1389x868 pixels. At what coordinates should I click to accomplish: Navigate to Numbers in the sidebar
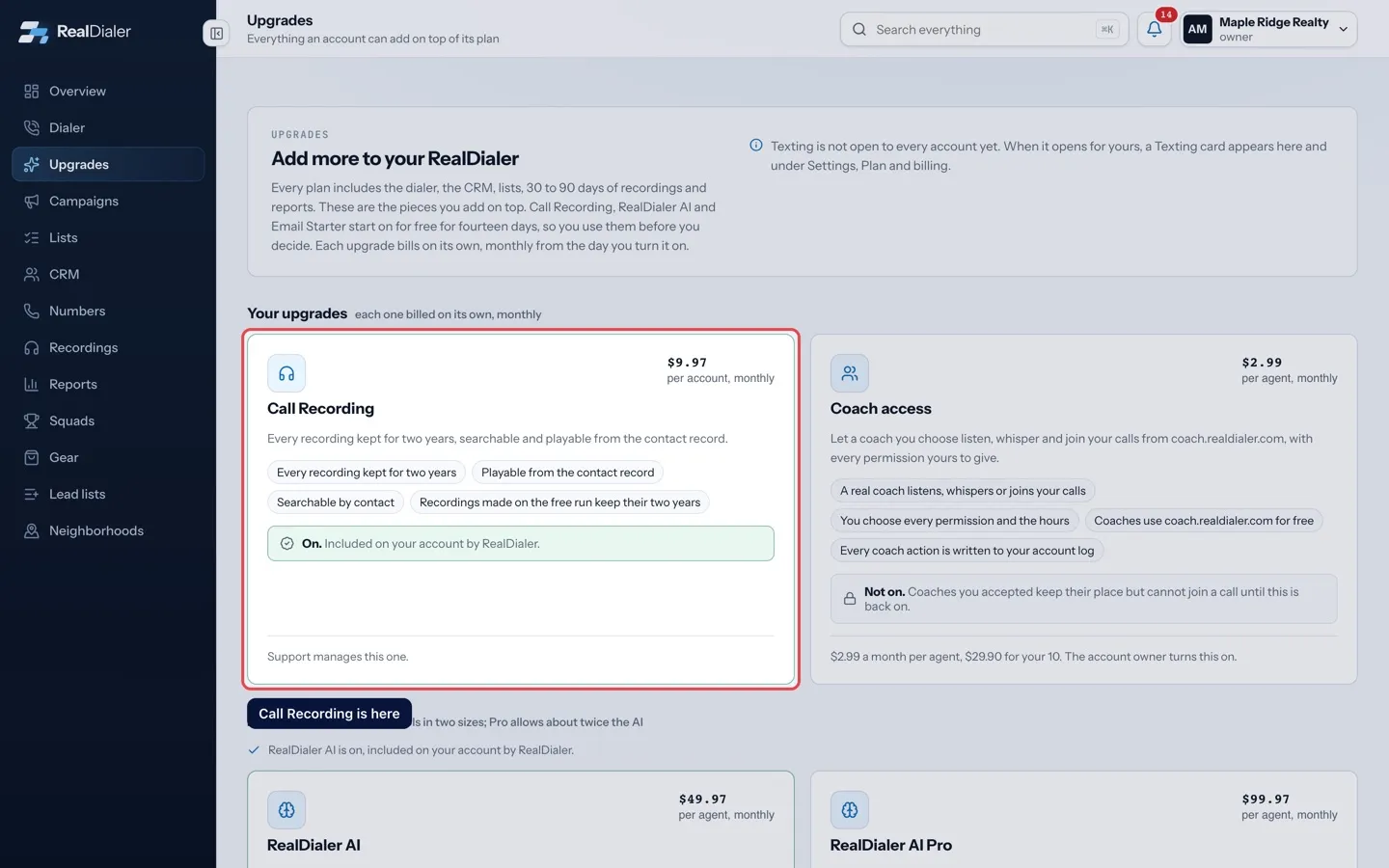coord(108,312)
